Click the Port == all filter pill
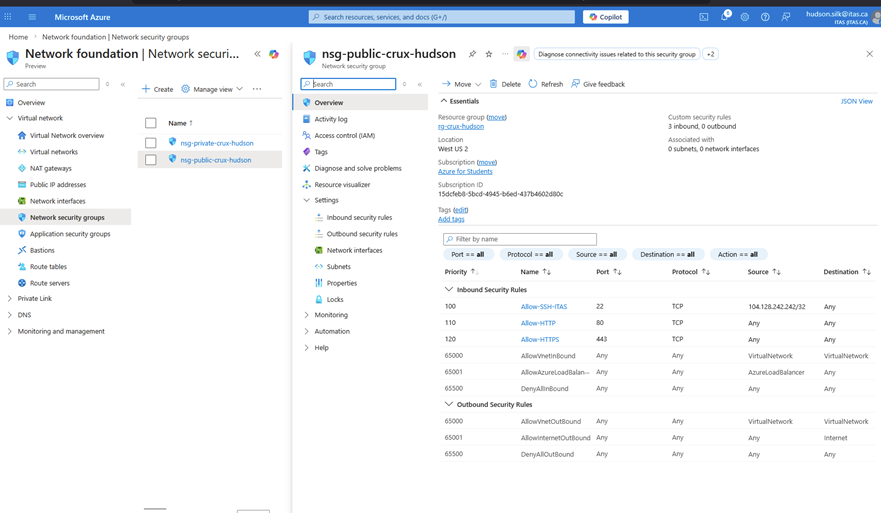Screen dimensions: 881x513 [x=468, y=255]
